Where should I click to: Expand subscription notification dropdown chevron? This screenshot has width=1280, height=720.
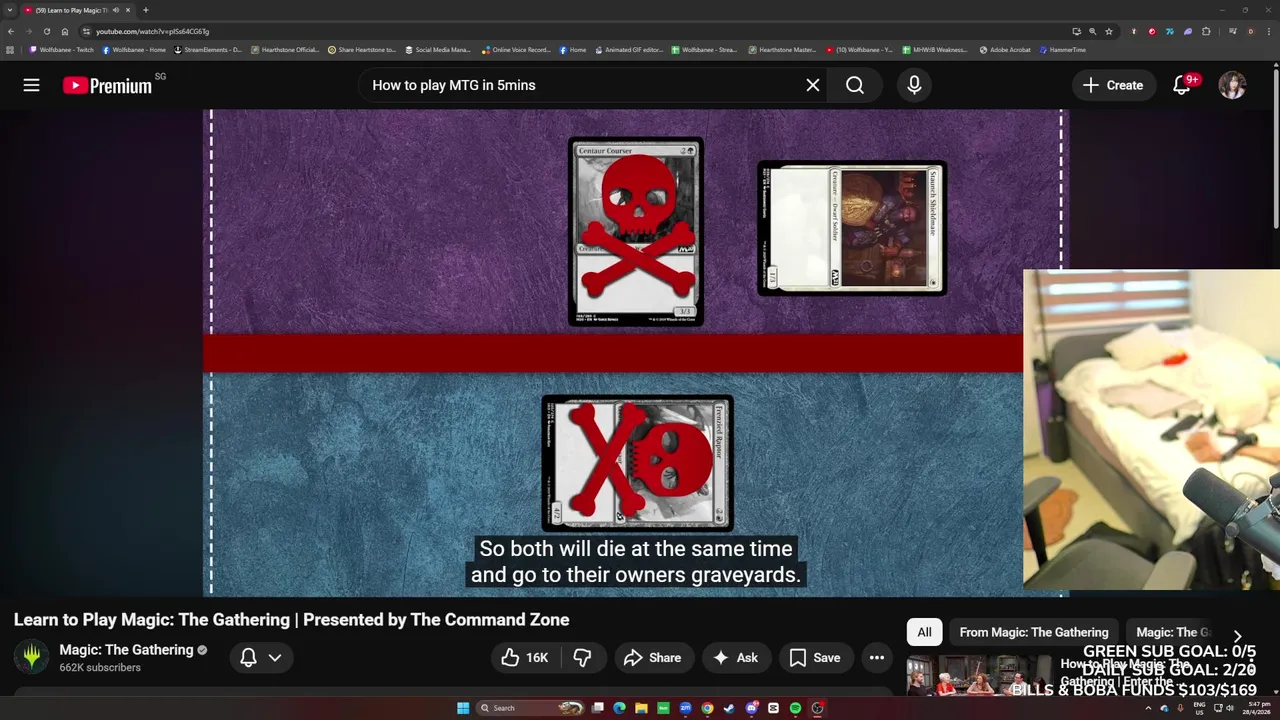274,657
